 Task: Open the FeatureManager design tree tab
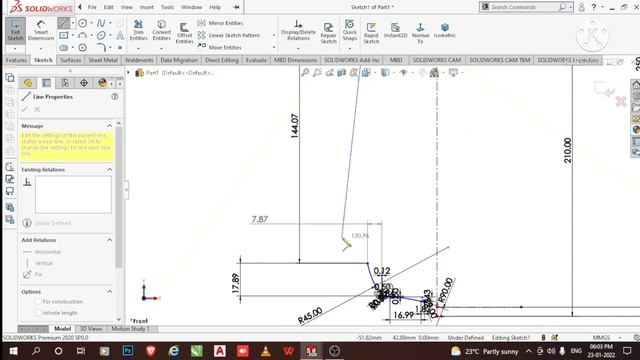click(28, 83)
